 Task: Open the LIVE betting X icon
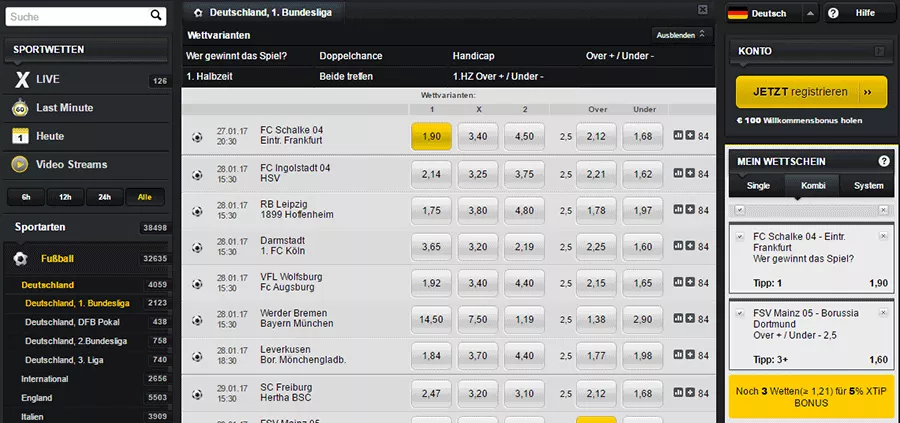pos(20,80)
